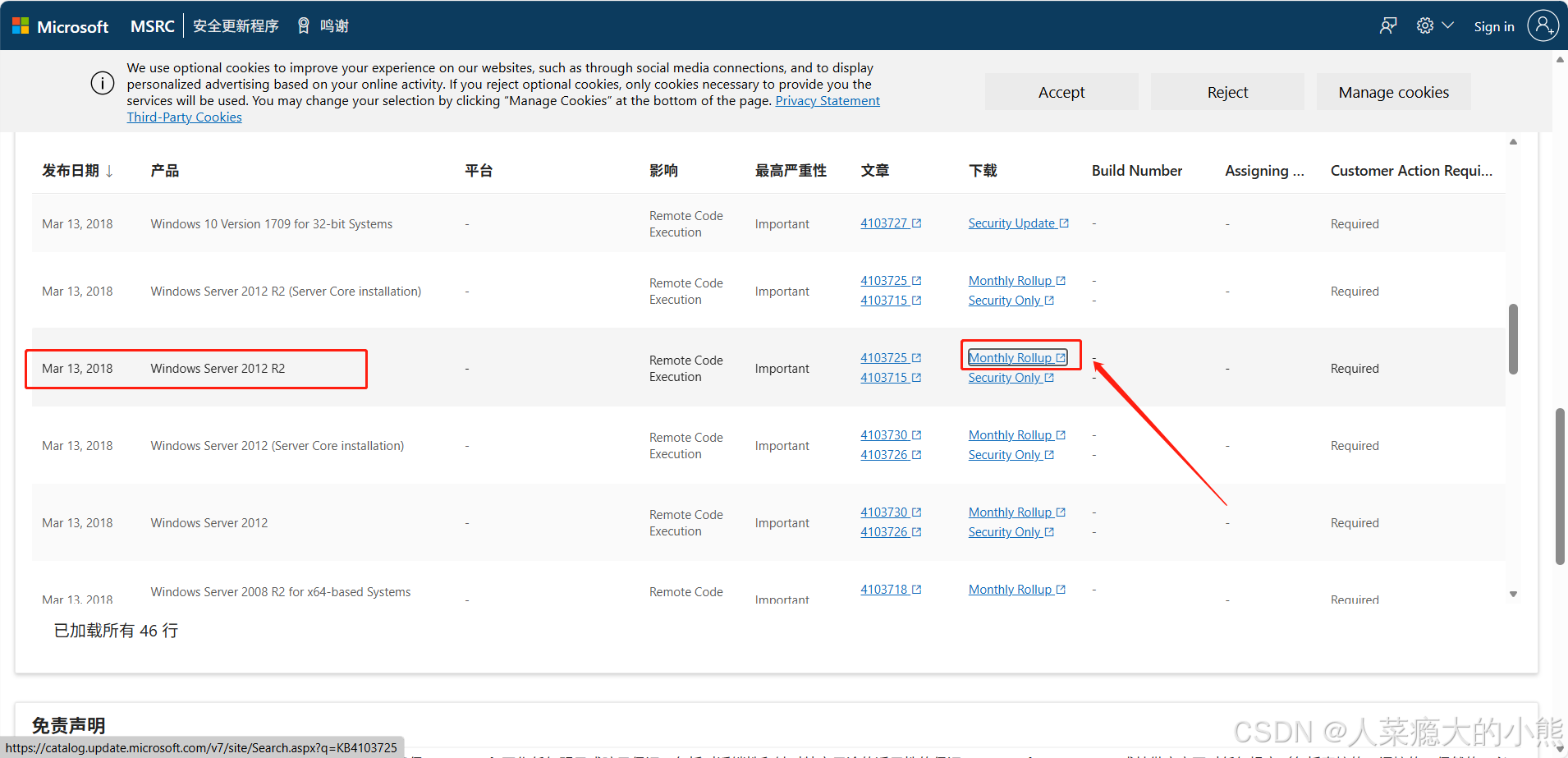The width and height of the screenshot is (1568, 758).
Task: Select text 'Windows 10 Version 1709 for 32-bit Systems'
Action: 272,224
